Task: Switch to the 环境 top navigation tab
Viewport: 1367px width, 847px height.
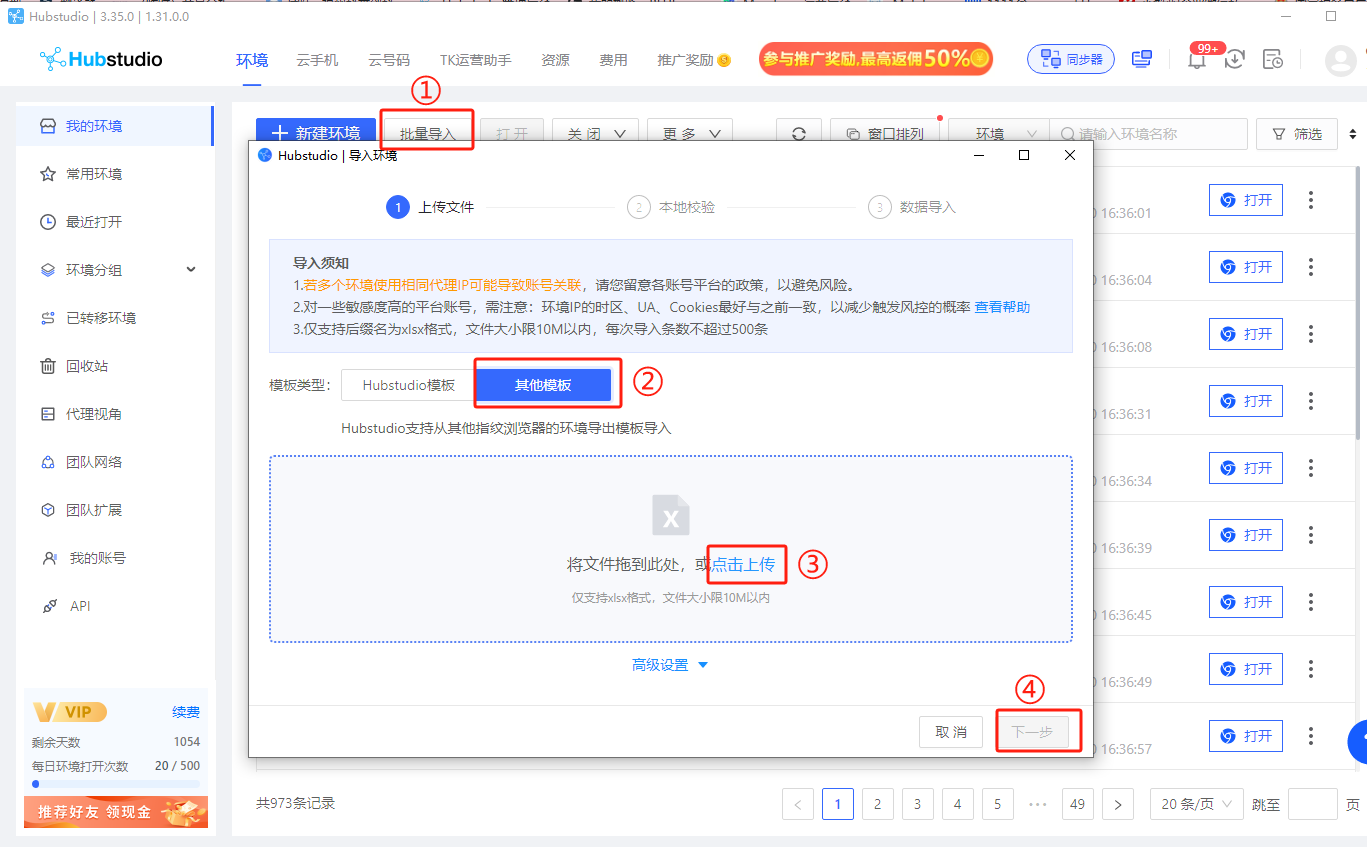Action: coord(252,60)
